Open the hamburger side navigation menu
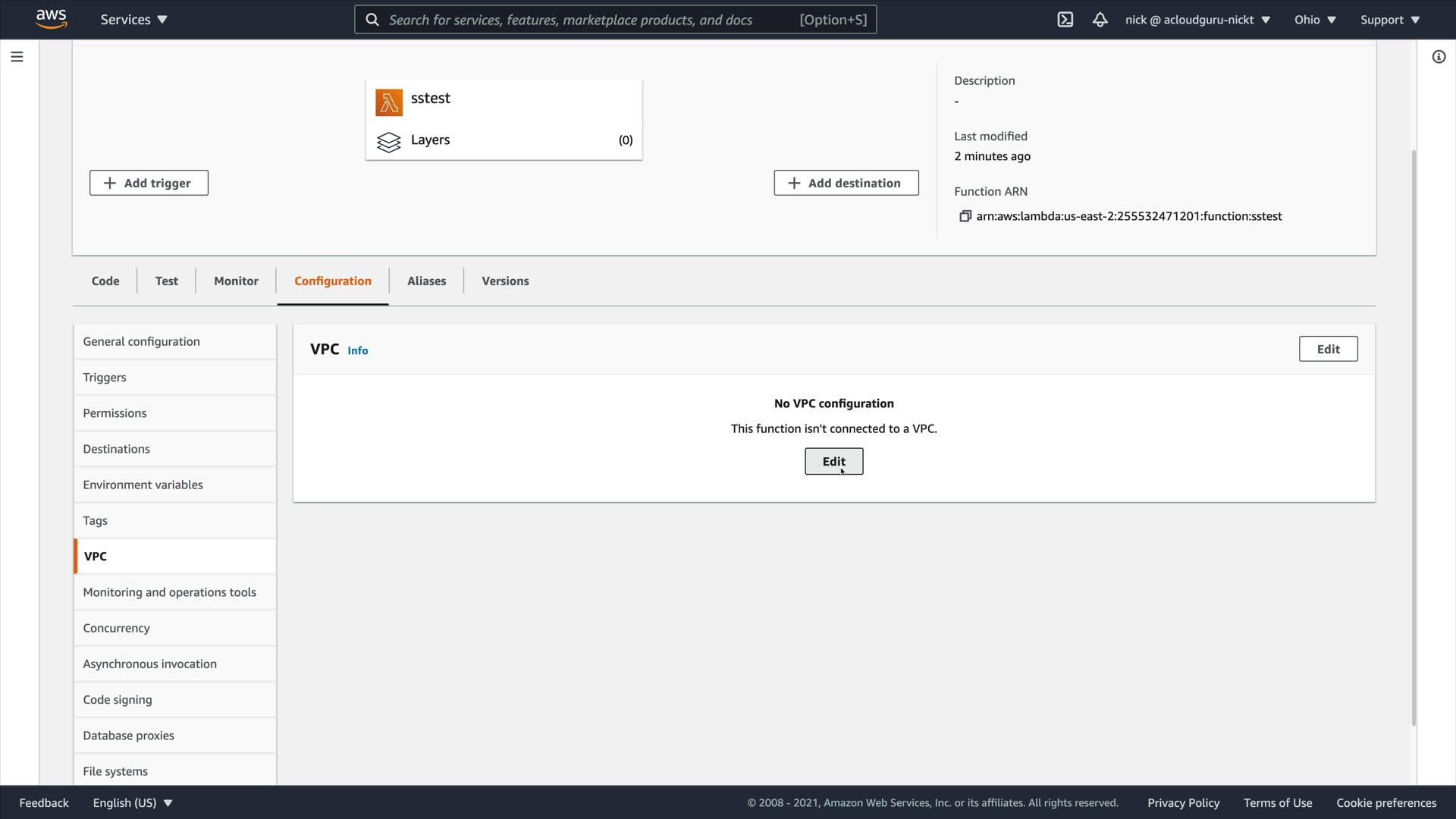 [17, 57]
